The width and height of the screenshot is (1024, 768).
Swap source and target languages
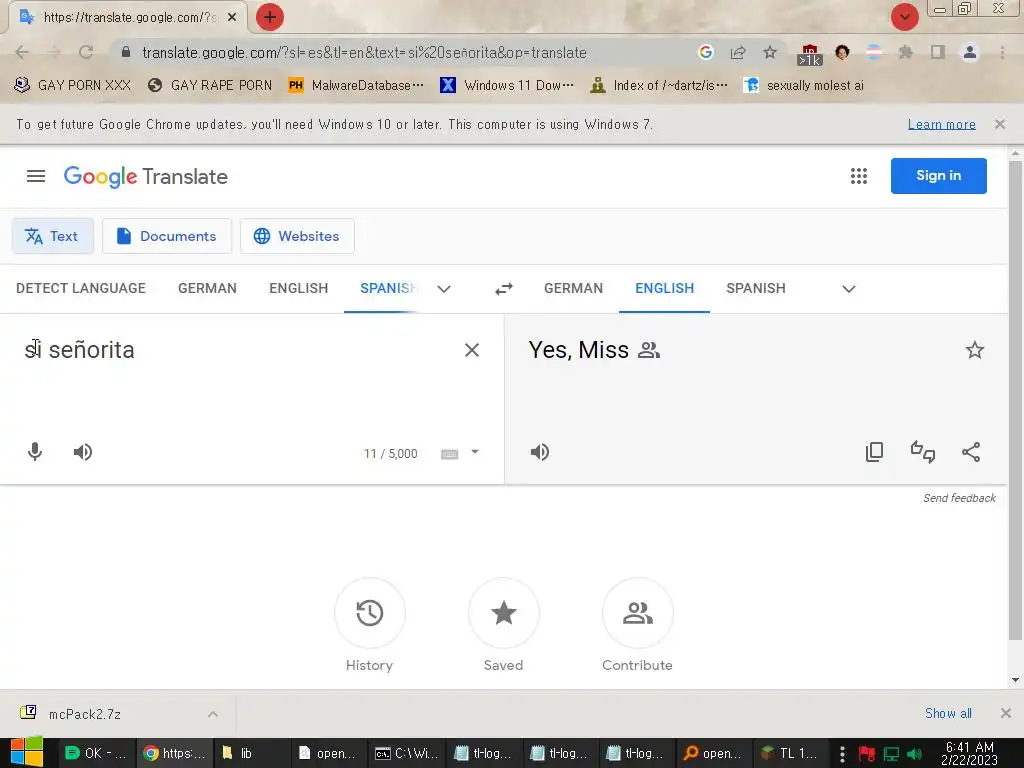[x=504, y=289]
